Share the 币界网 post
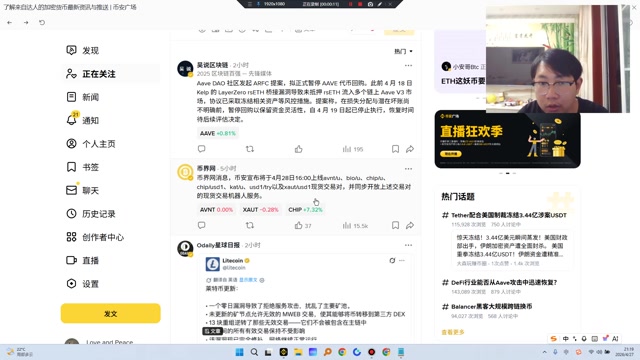This screenshot has height=360, width=640. pyautogui.click(x=410, y=225)
